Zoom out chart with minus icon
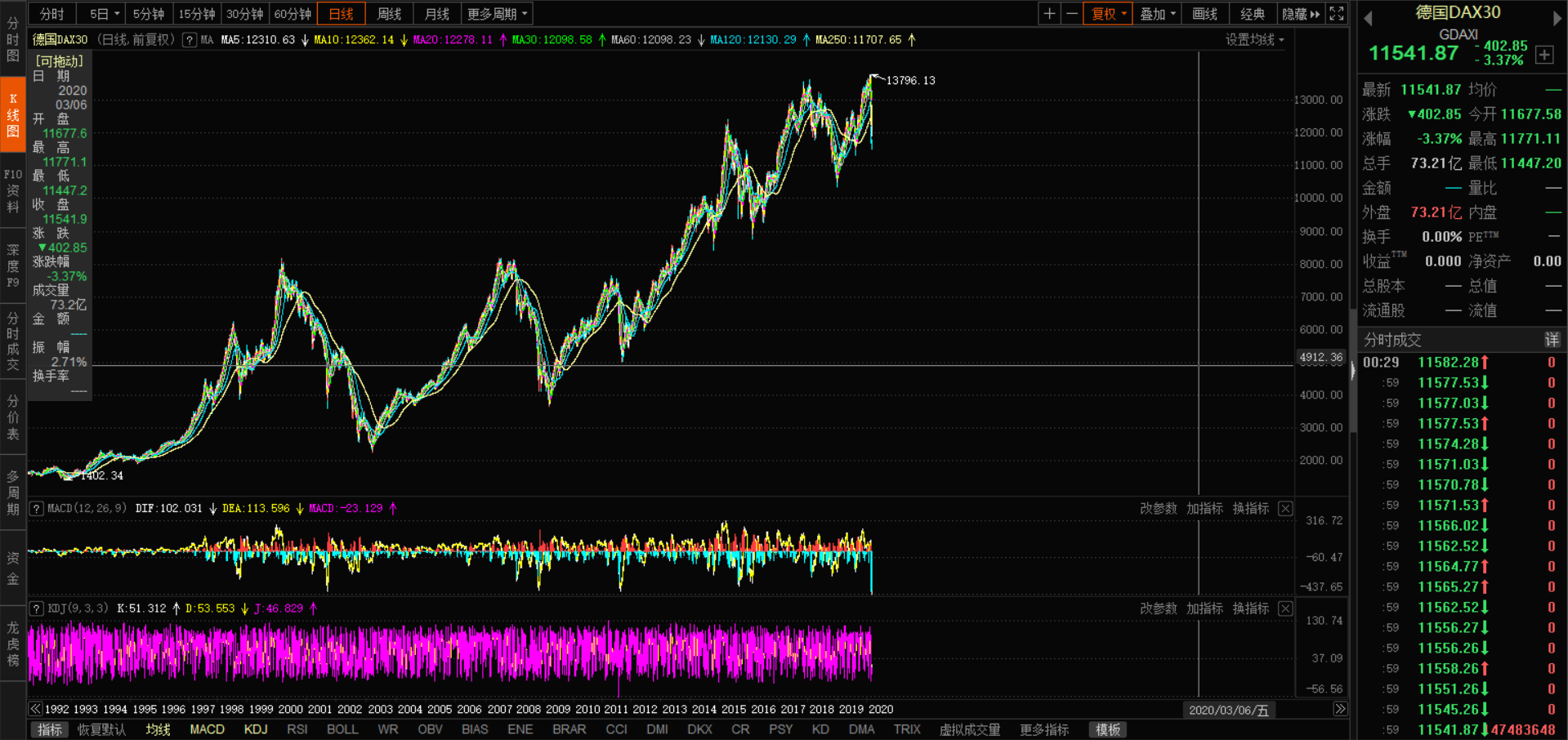The image size is (1568, 740). pos(1071,14)
